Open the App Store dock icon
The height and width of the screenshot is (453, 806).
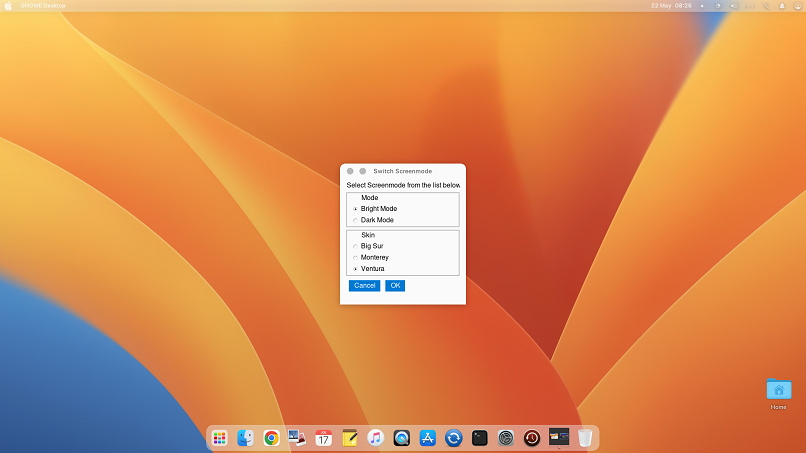pos(428,438)
